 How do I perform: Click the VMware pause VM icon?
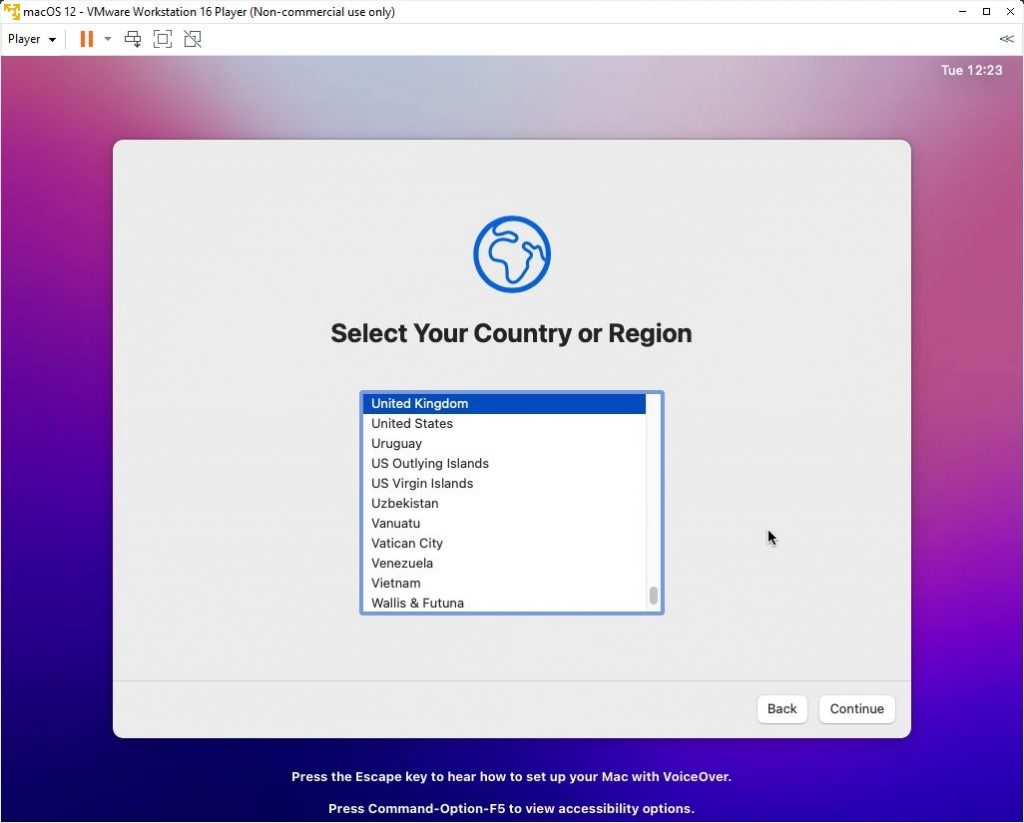[86, 39]
